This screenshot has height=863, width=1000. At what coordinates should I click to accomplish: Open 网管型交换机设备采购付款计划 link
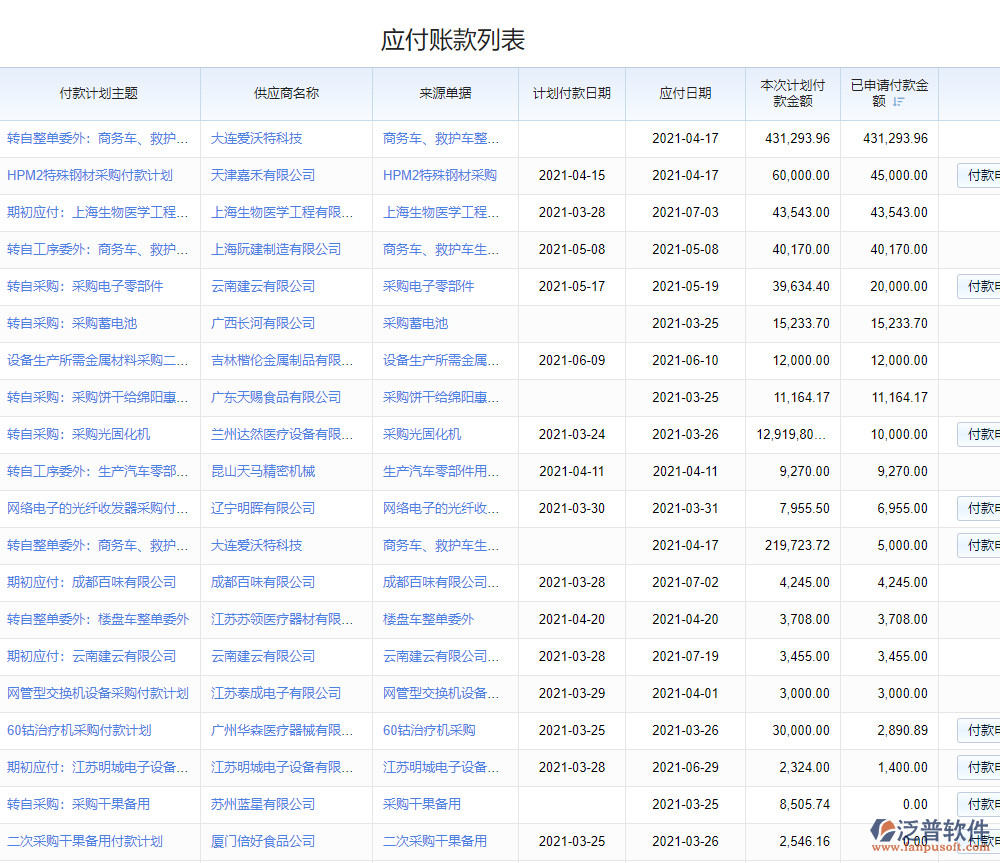pos(98,693)
